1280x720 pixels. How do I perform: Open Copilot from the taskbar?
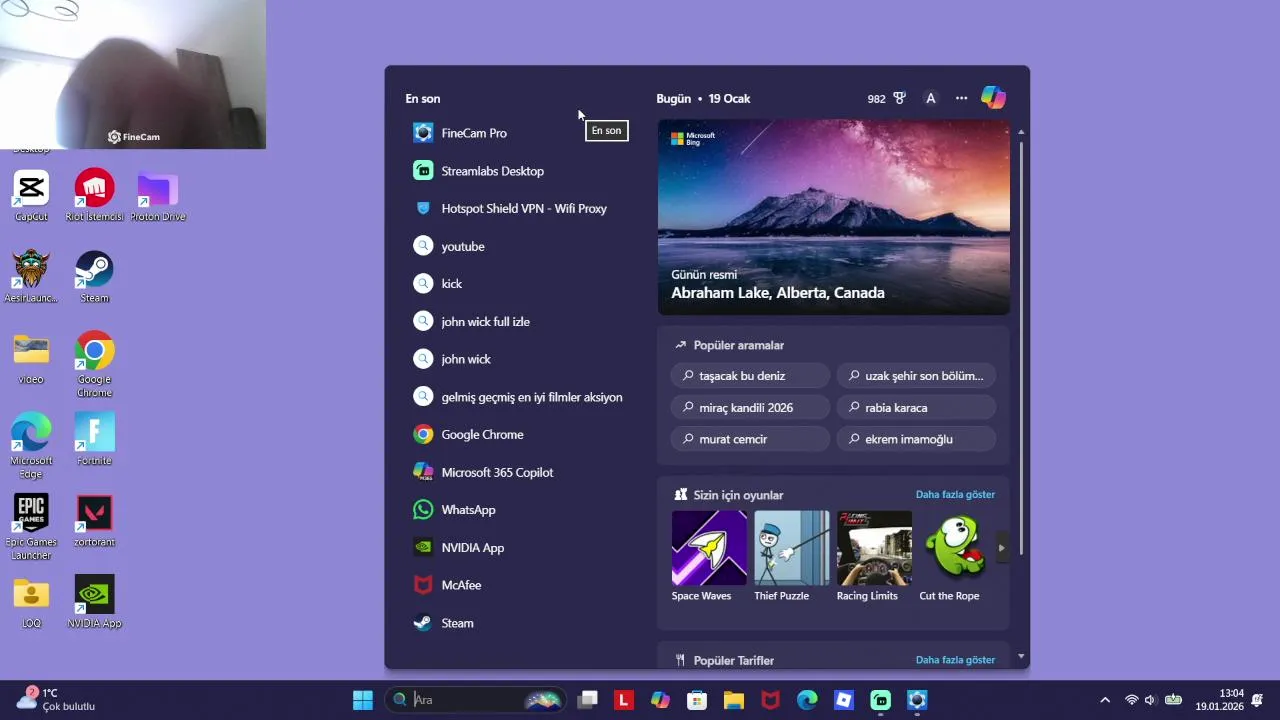[x=660, y=700]
